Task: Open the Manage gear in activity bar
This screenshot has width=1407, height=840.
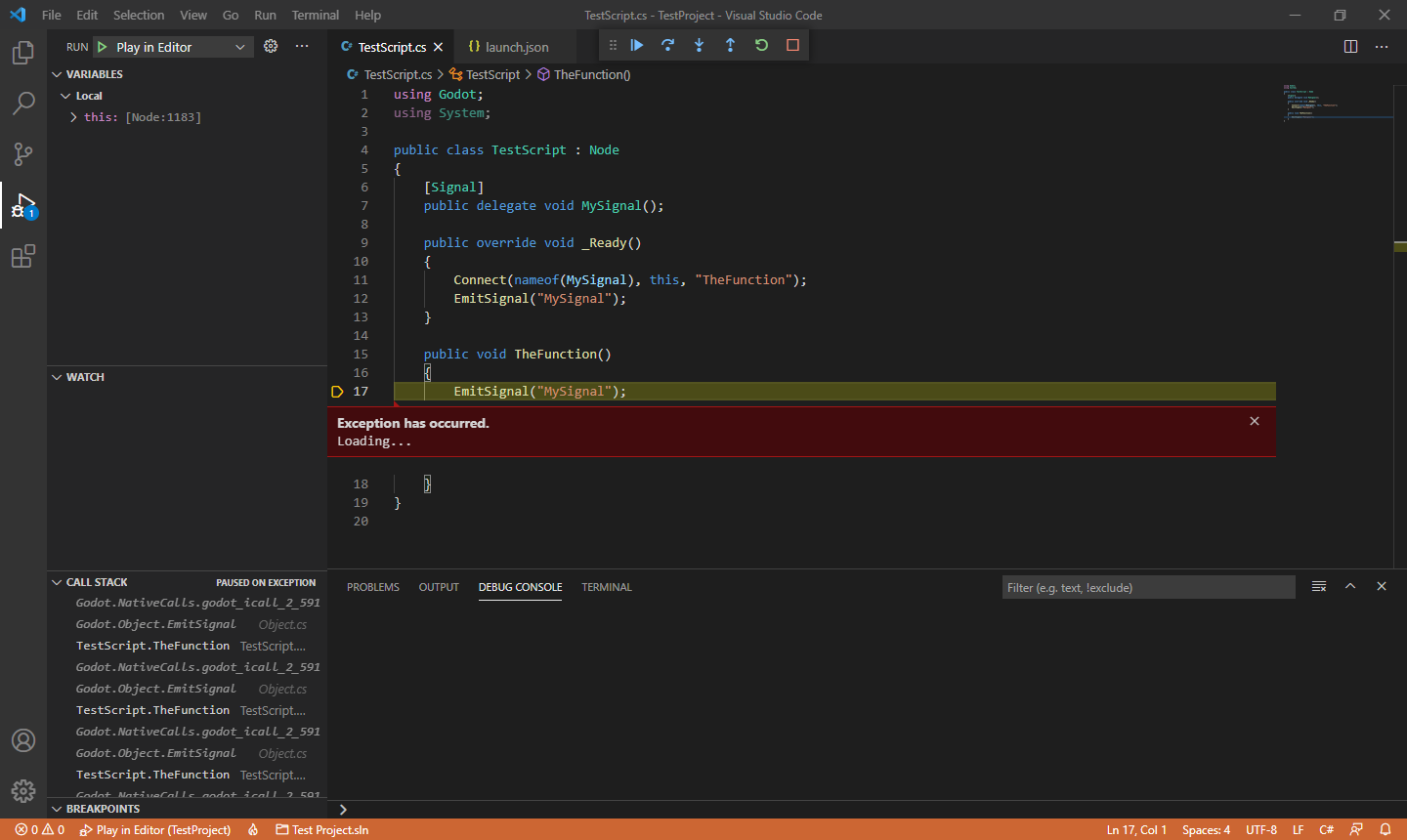Action: [23, 791]
